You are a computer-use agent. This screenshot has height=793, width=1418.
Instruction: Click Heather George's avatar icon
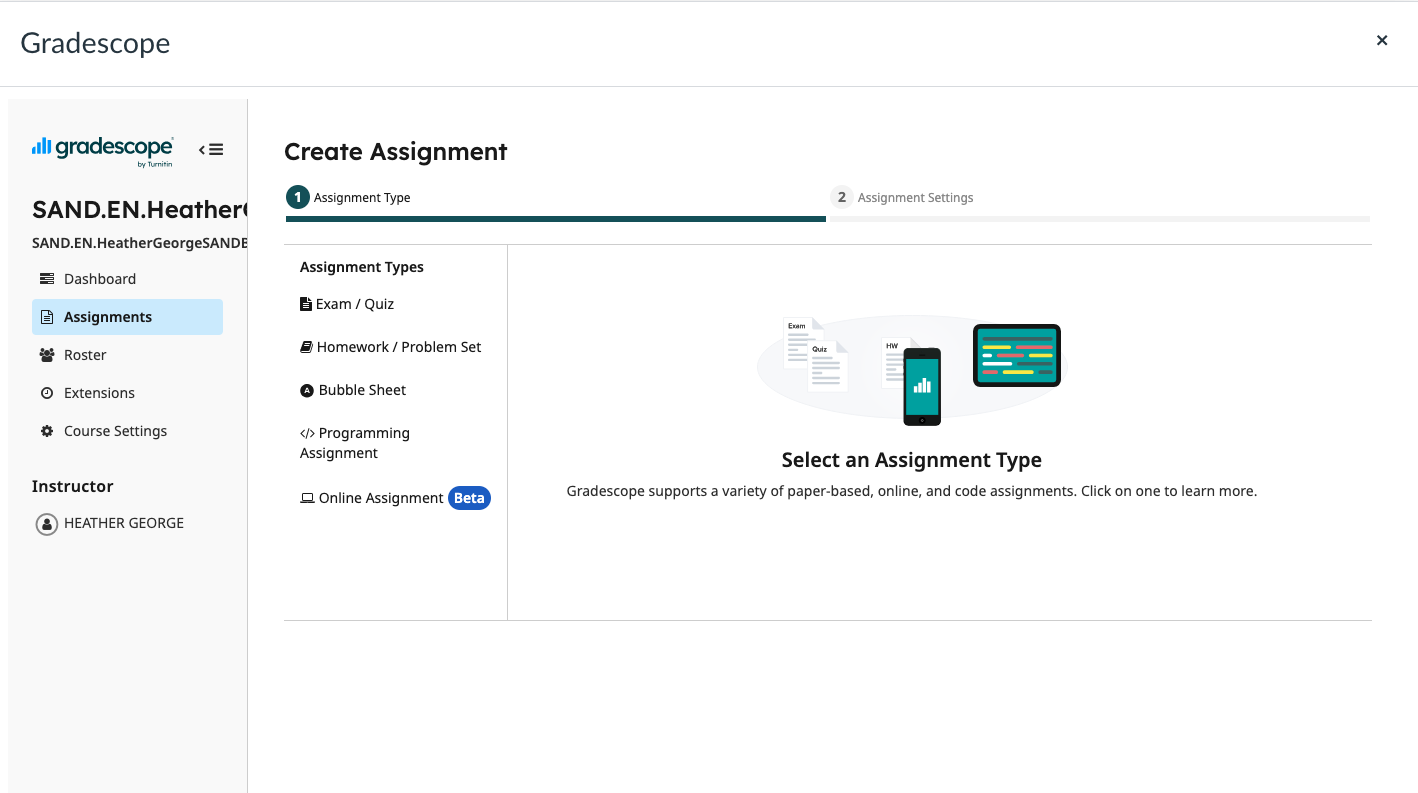47,524
